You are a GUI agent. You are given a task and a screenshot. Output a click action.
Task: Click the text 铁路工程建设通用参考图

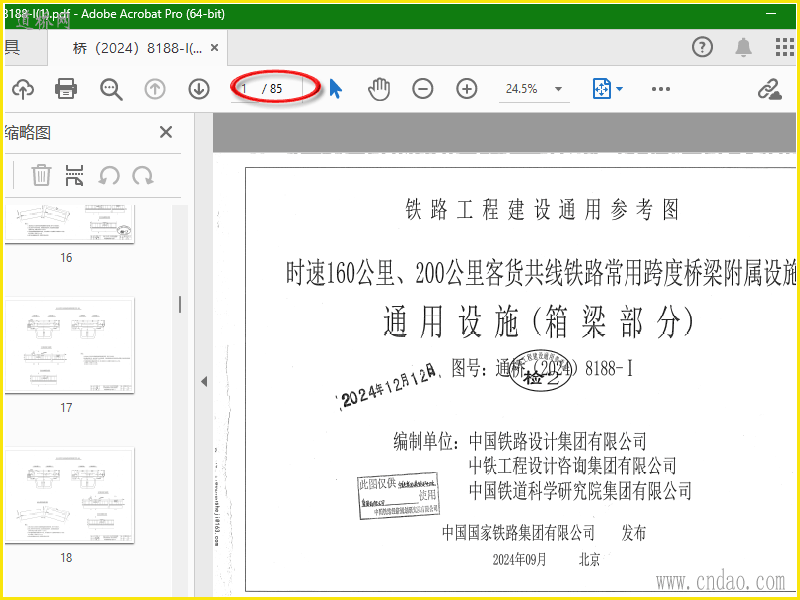tap(542, 210)
